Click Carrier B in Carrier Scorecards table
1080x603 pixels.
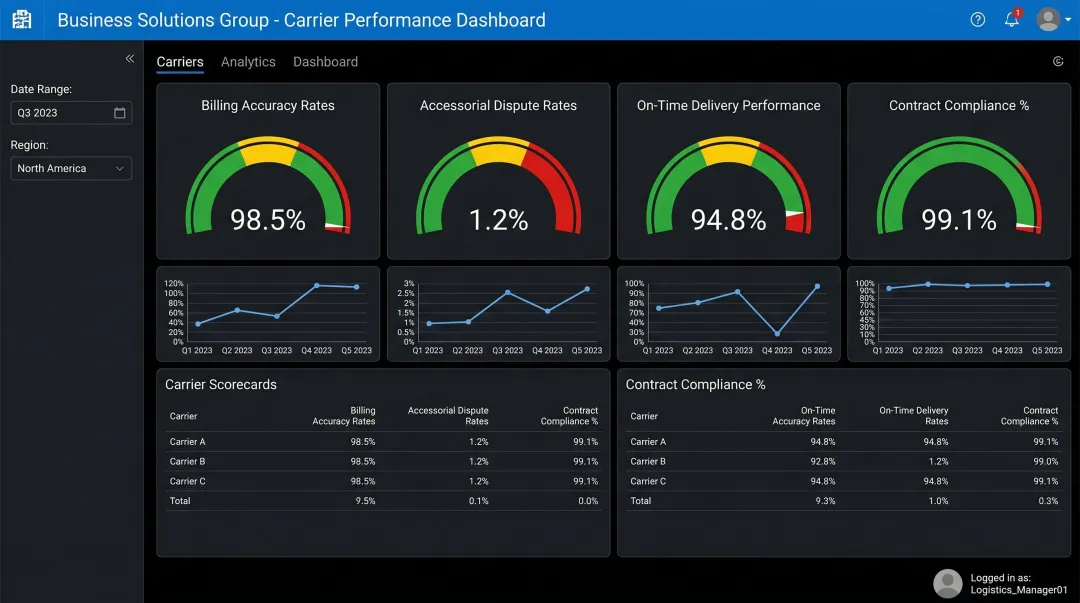point(187,462)
